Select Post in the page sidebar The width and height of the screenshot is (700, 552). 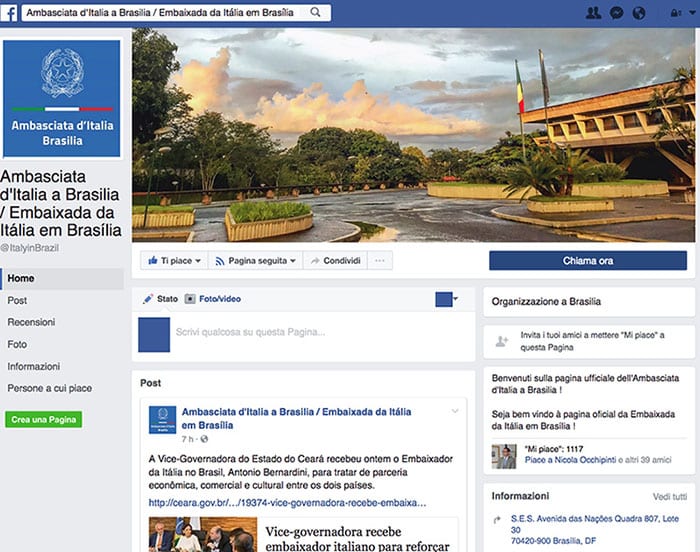click(17, 301)
